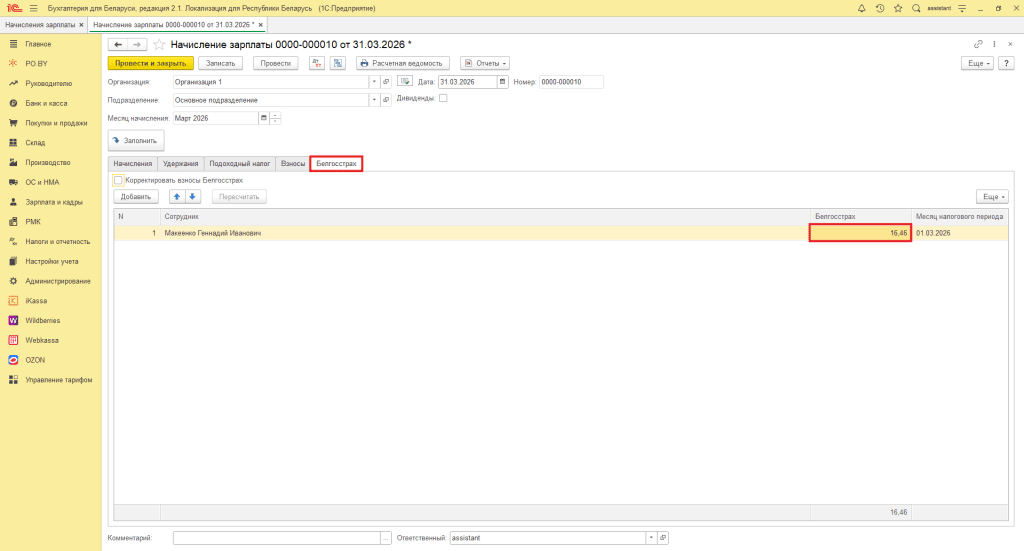The width and height of the screenshot is (1024, 551).
Task: Click the posted-status icon before Дата
Action: pos(405,82)
